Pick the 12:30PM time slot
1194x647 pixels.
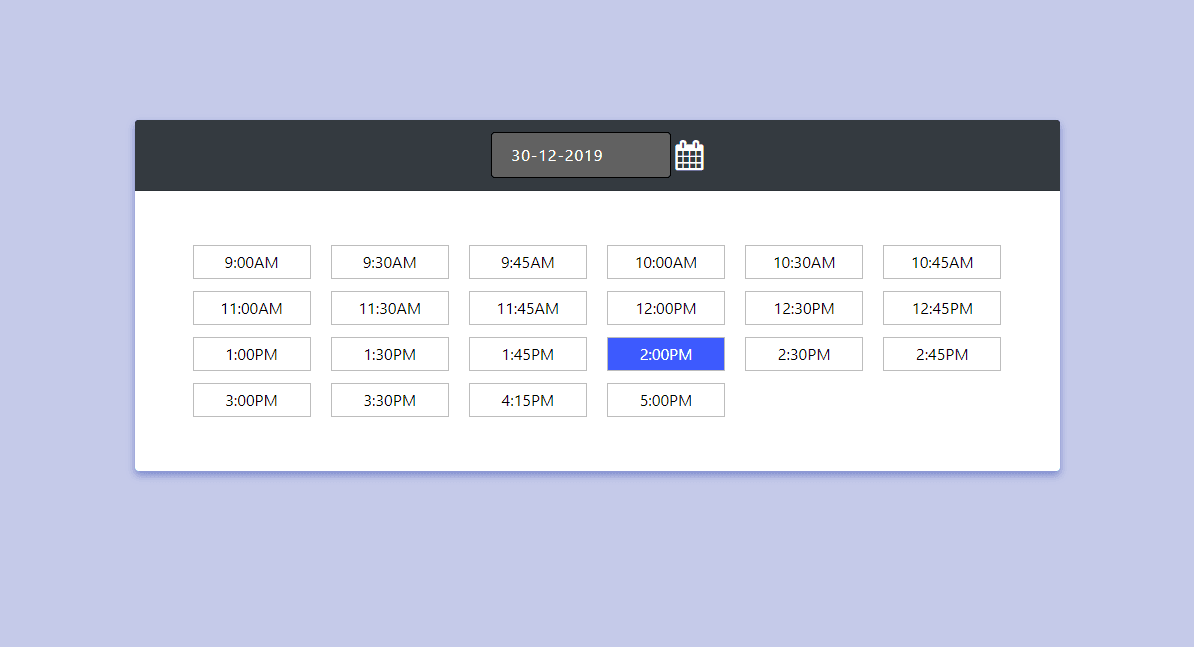pyautogui.click(x=804, y=308)
